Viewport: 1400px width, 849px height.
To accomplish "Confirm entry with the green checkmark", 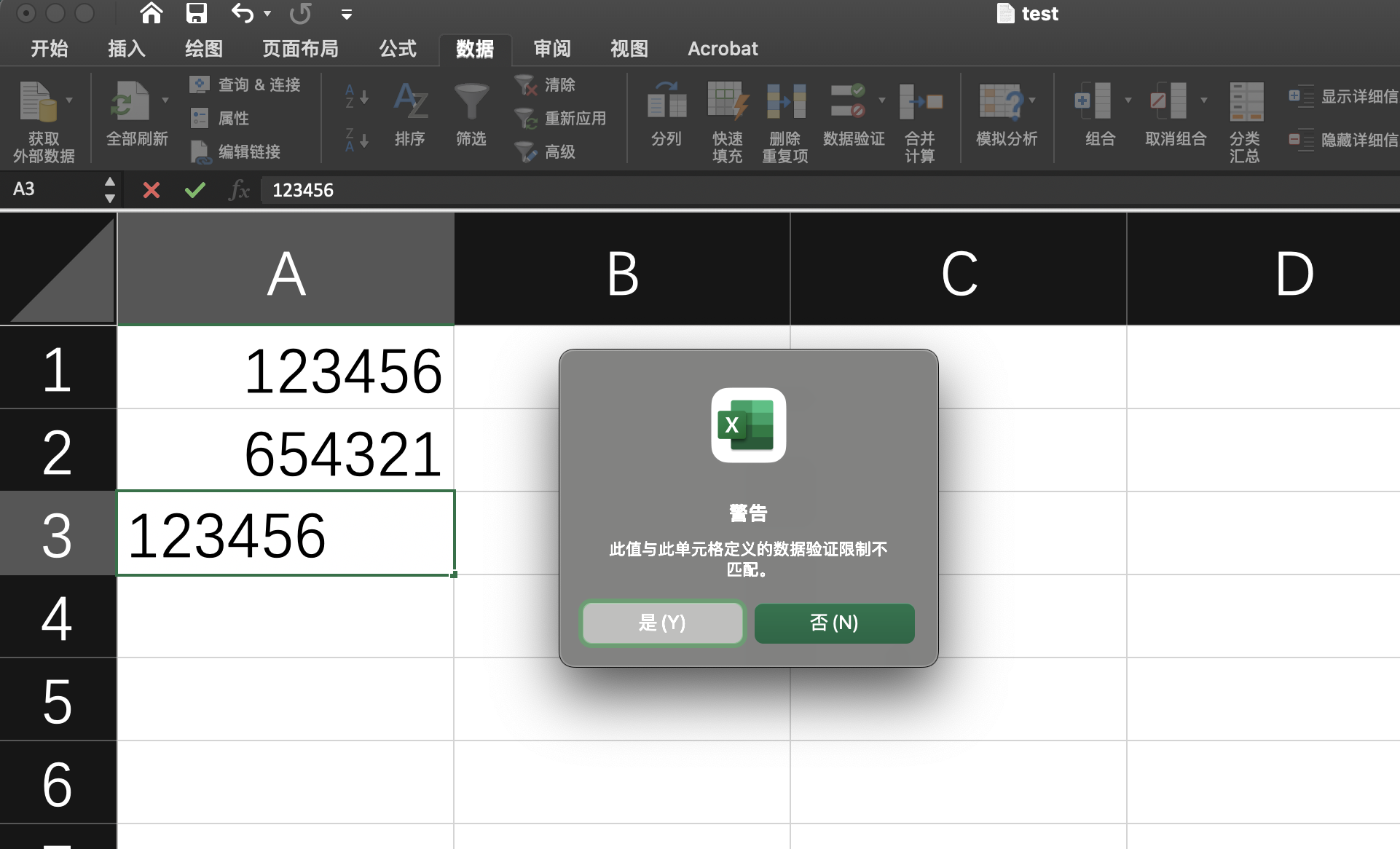I will [195, 190].
